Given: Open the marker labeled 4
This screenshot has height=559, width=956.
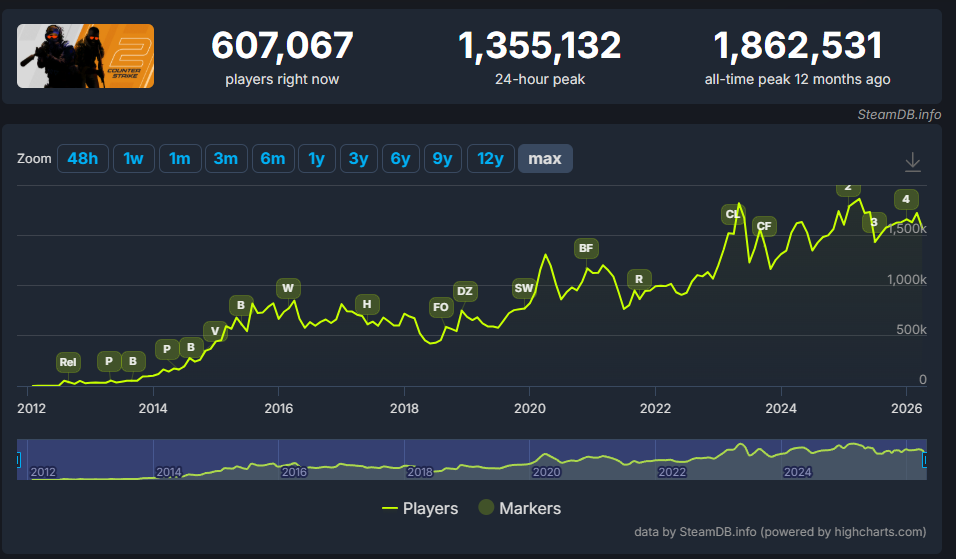Looking at the screenshot, I should [906, 199].
